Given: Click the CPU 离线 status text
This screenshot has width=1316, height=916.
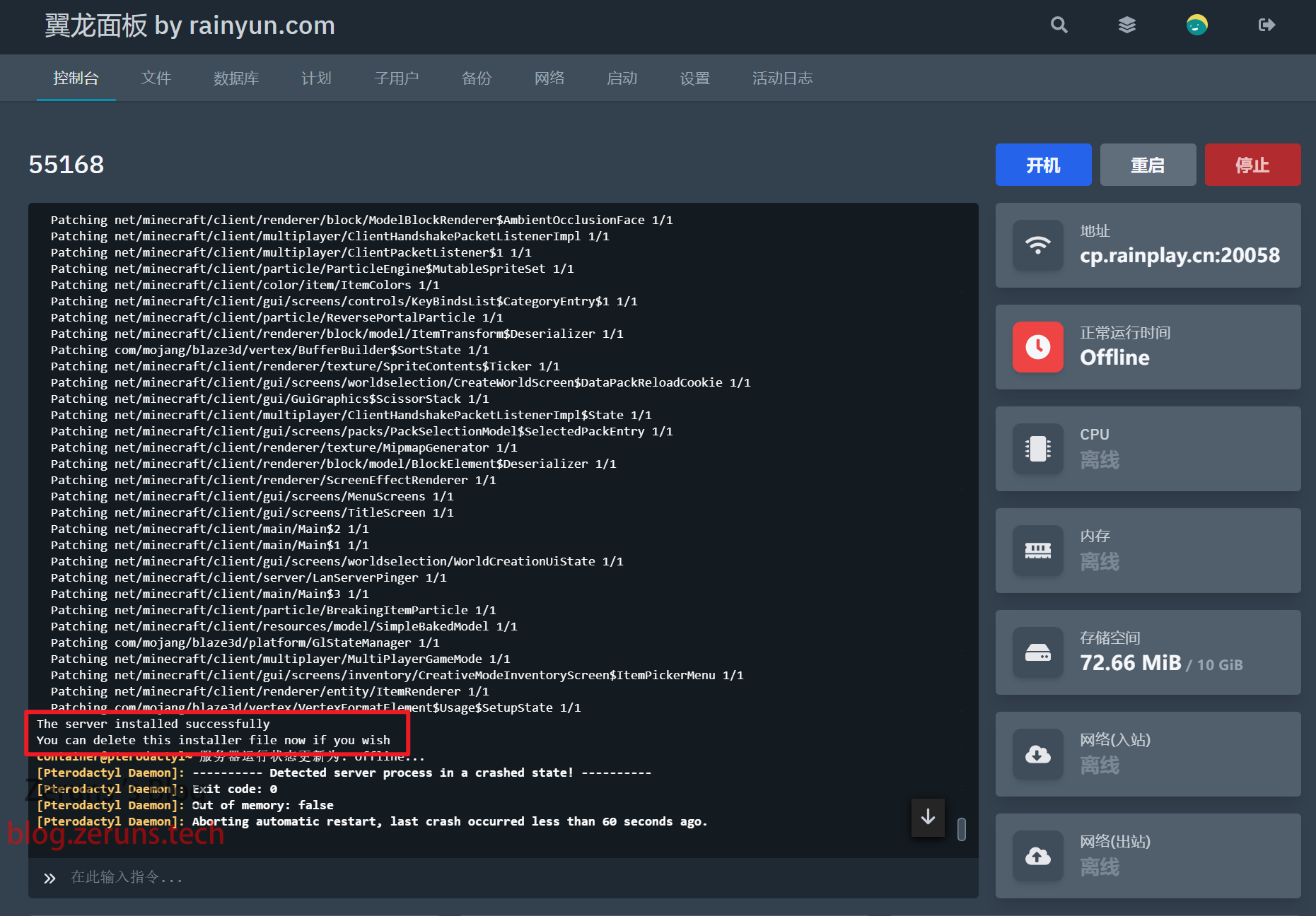Looking at the screenshot, I should pos(1100,460).
